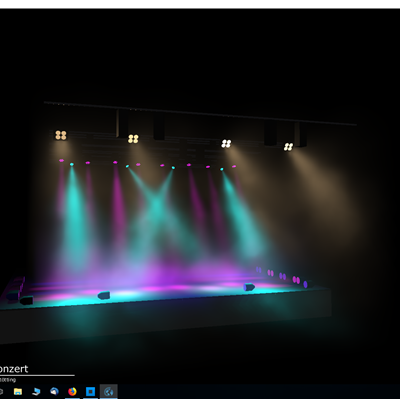Click the rightmost cyan moving head light
The width and height of the screenshot is (400, 399).
click(x=222, y=169)
